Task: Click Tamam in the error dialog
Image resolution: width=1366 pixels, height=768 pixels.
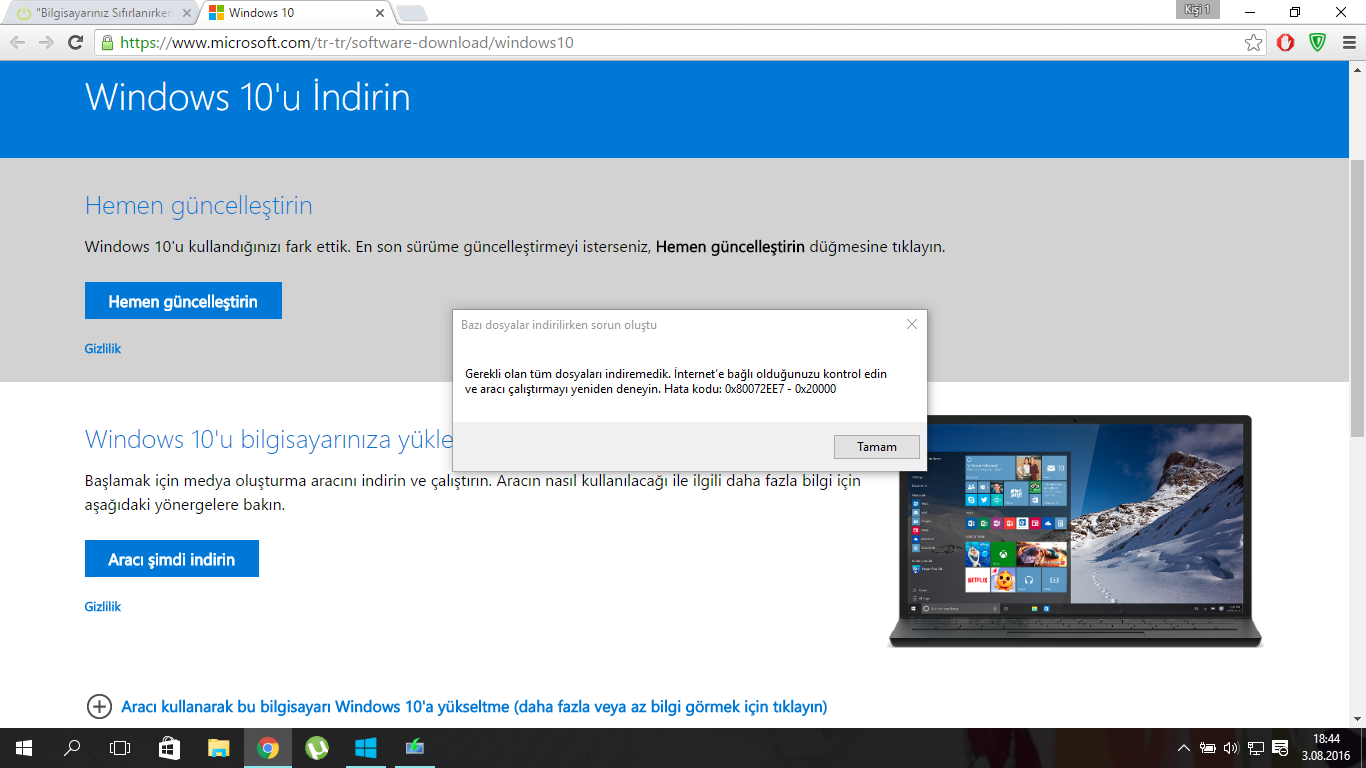Action: (x=877, y=447)
